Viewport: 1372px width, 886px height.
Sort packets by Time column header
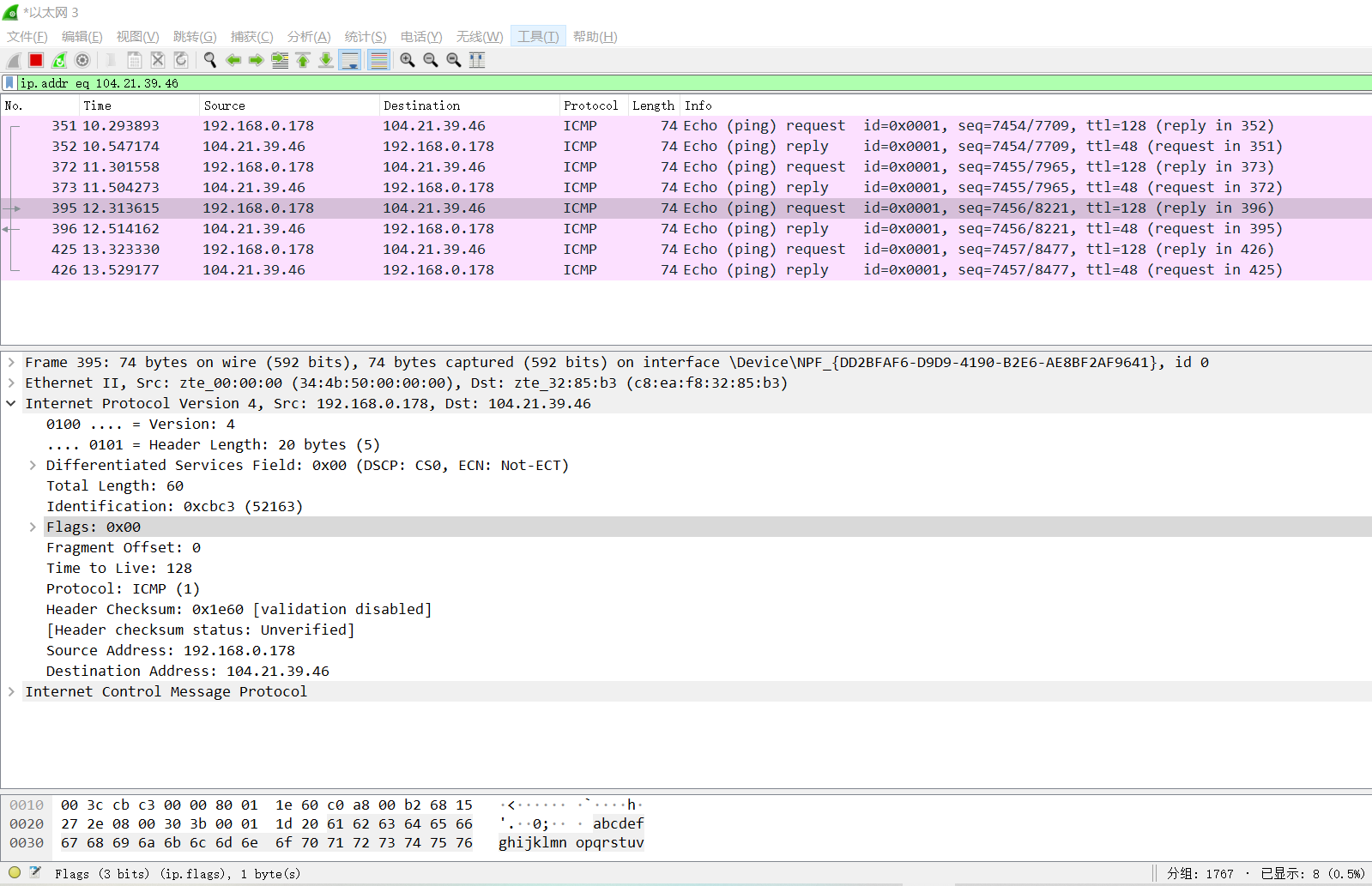(x=139, y=105)
